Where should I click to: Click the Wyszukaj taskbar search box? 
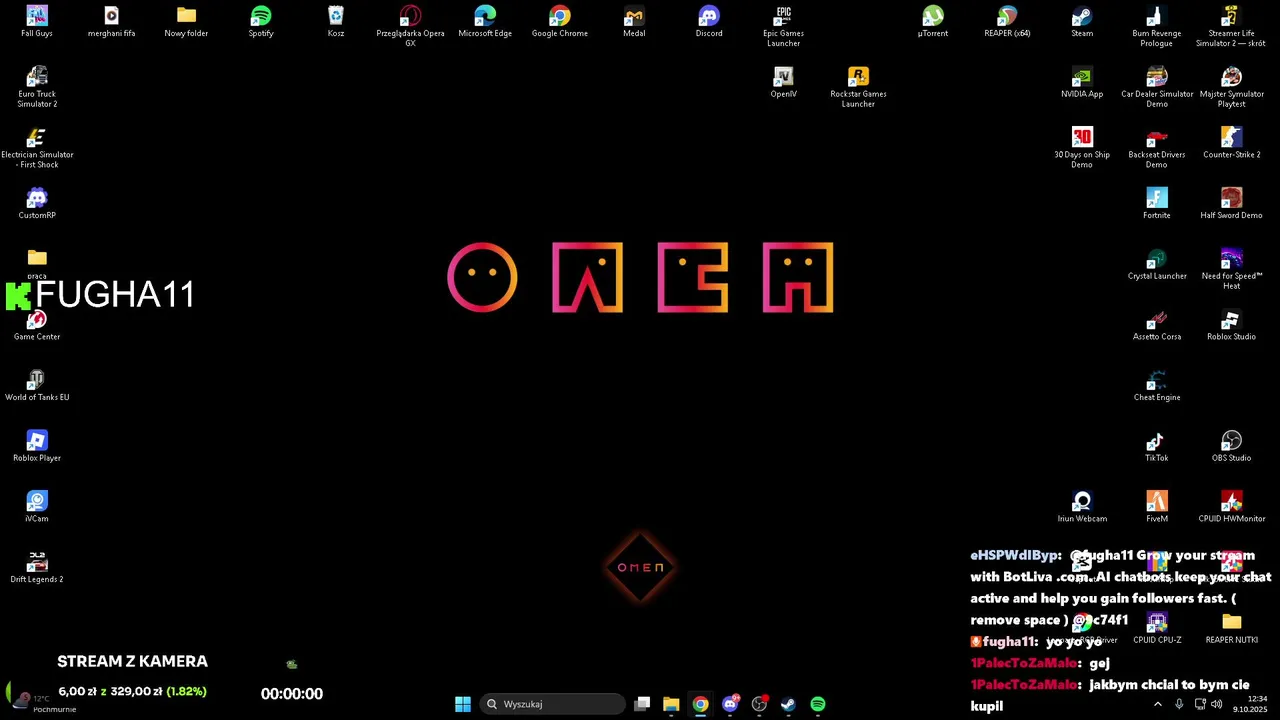point(553,704)
